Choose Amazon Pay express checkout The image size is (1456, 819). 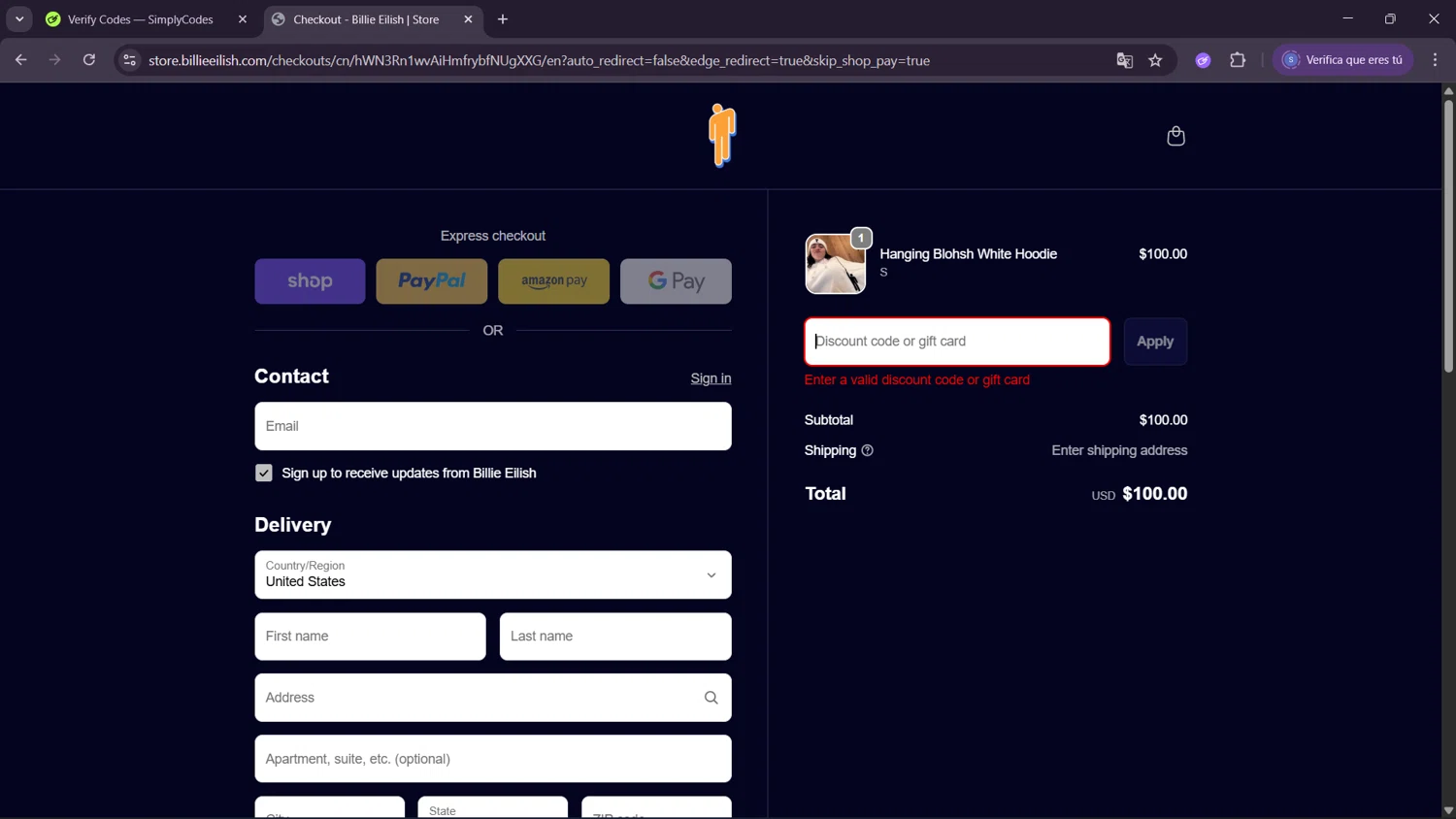(554, 281)
